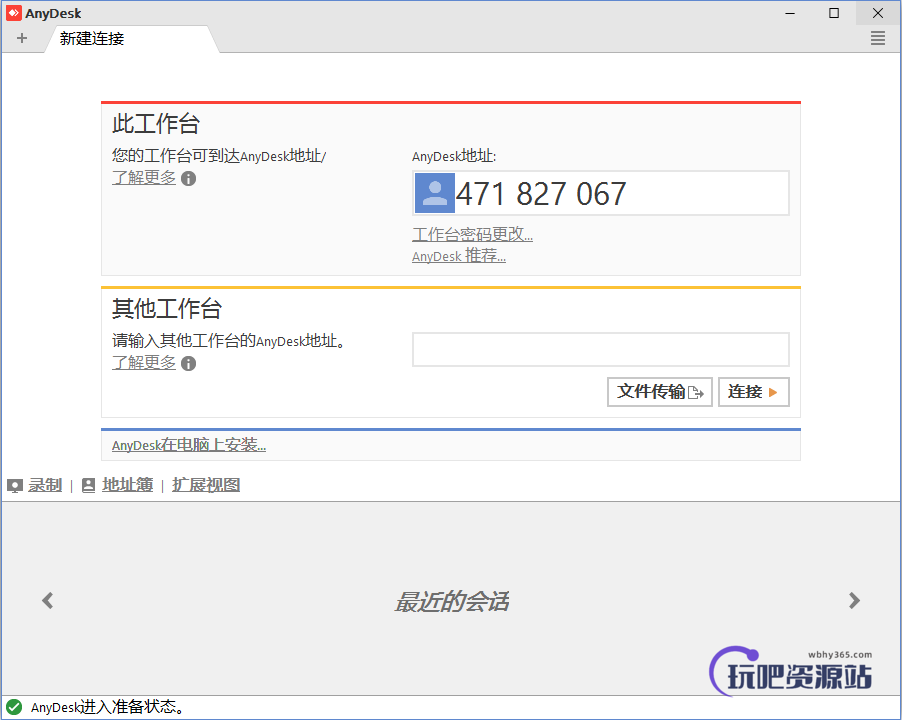The image size is (902, 720).
Task: Close the AnyDesk window
Action: click(878, 13)
